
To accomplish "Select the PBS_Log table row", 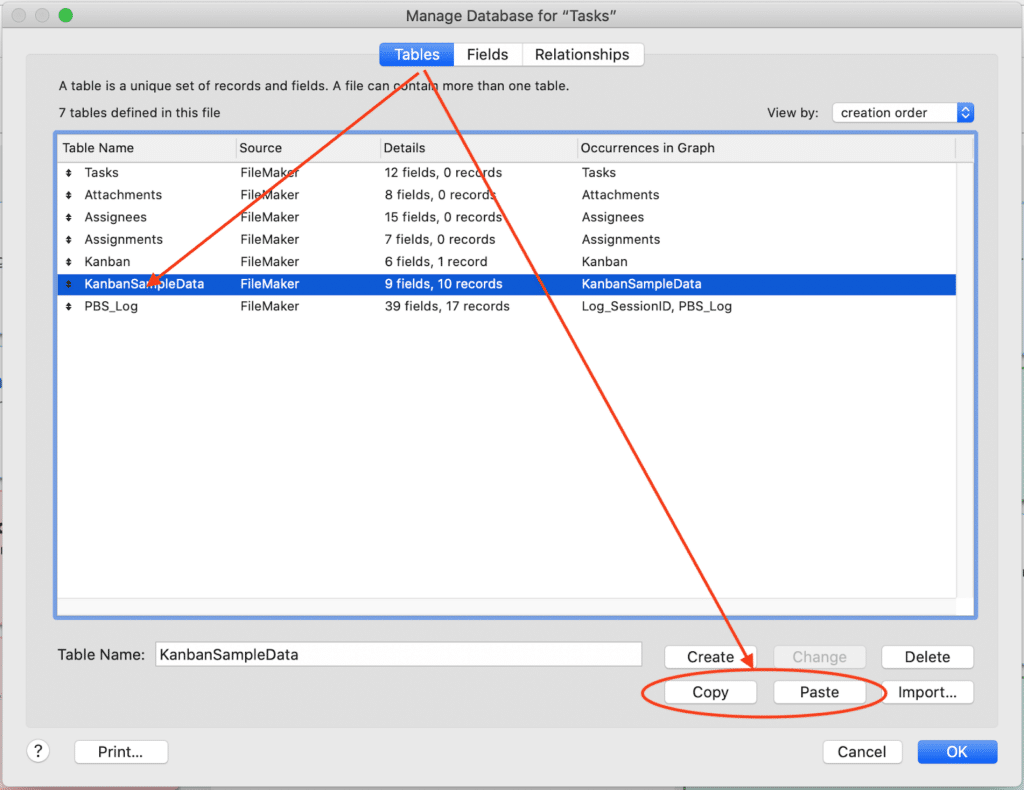I will click(x=507, y=306).
